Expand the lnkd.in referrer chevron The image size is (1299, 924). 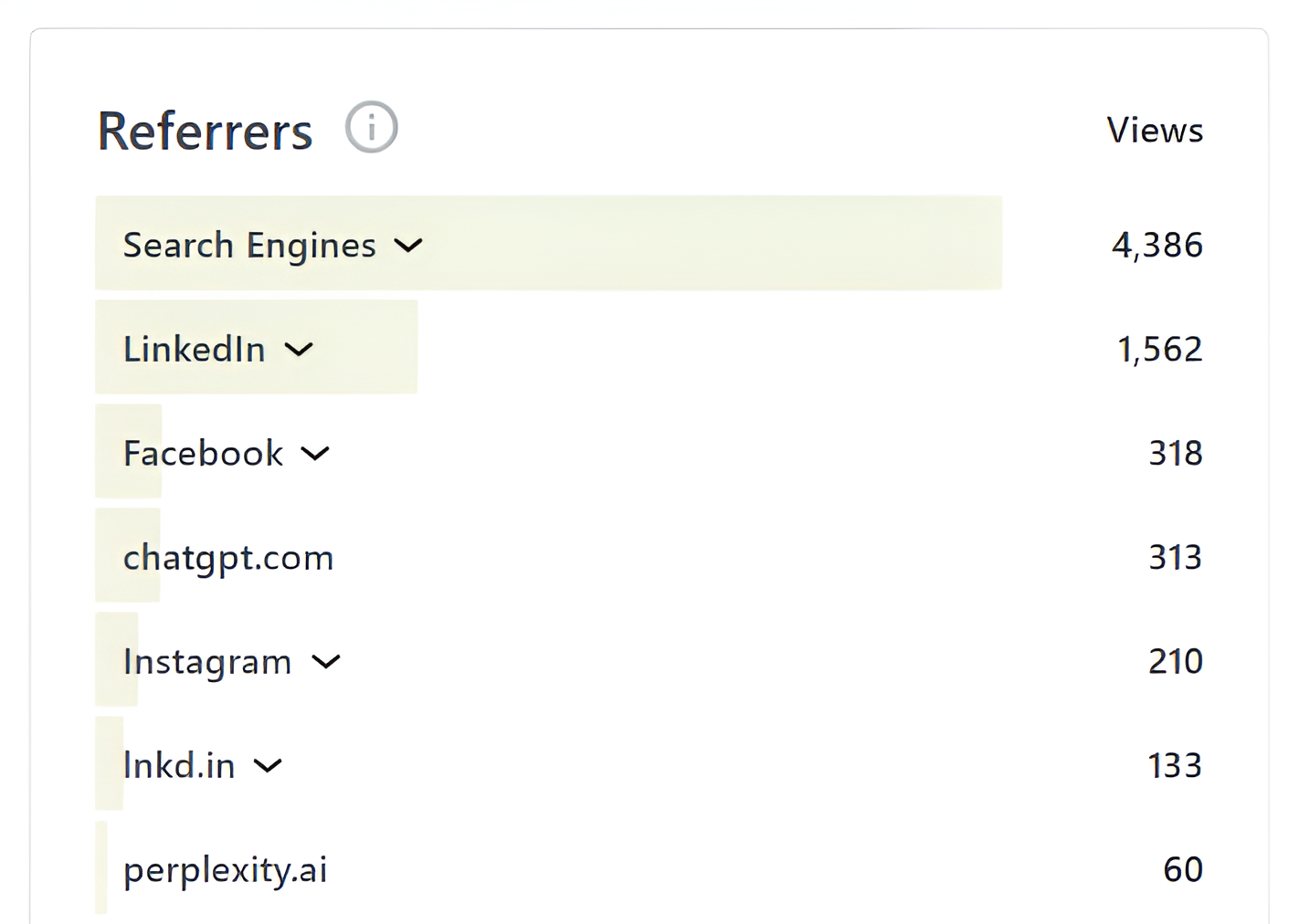point(268,766)
